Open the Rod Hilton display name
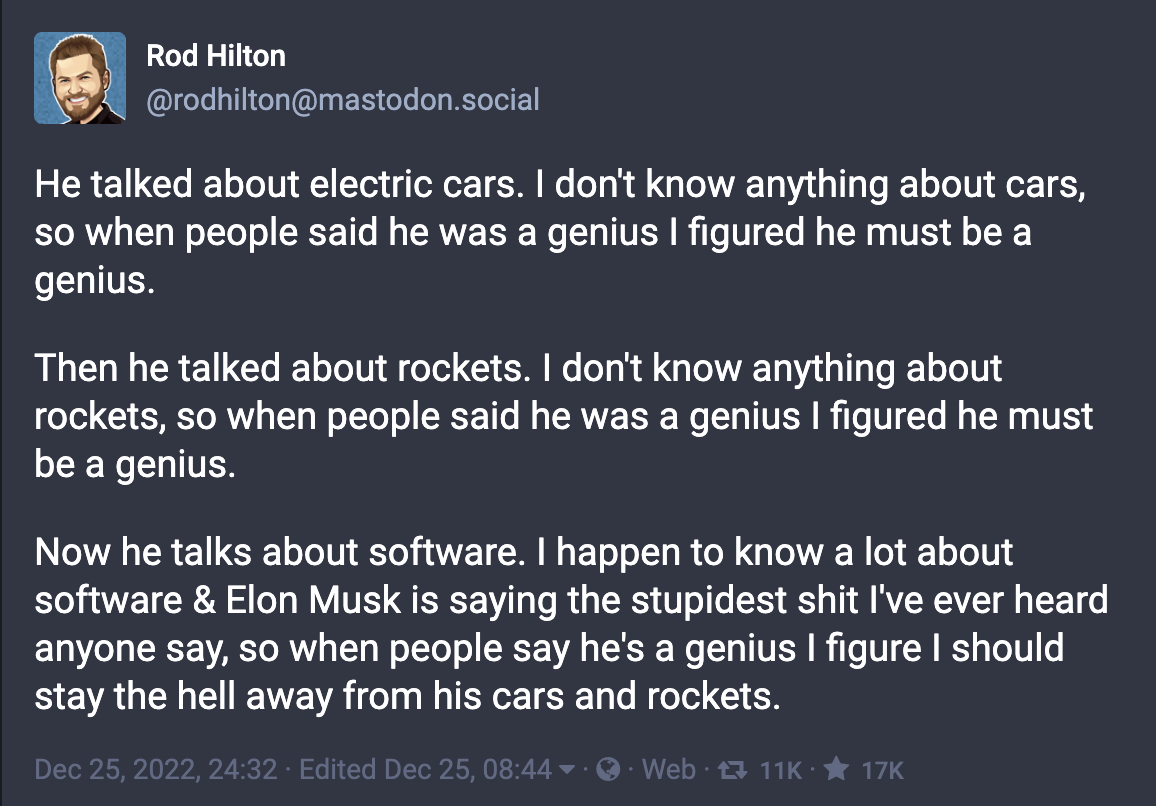 click(x=216, y=56)
